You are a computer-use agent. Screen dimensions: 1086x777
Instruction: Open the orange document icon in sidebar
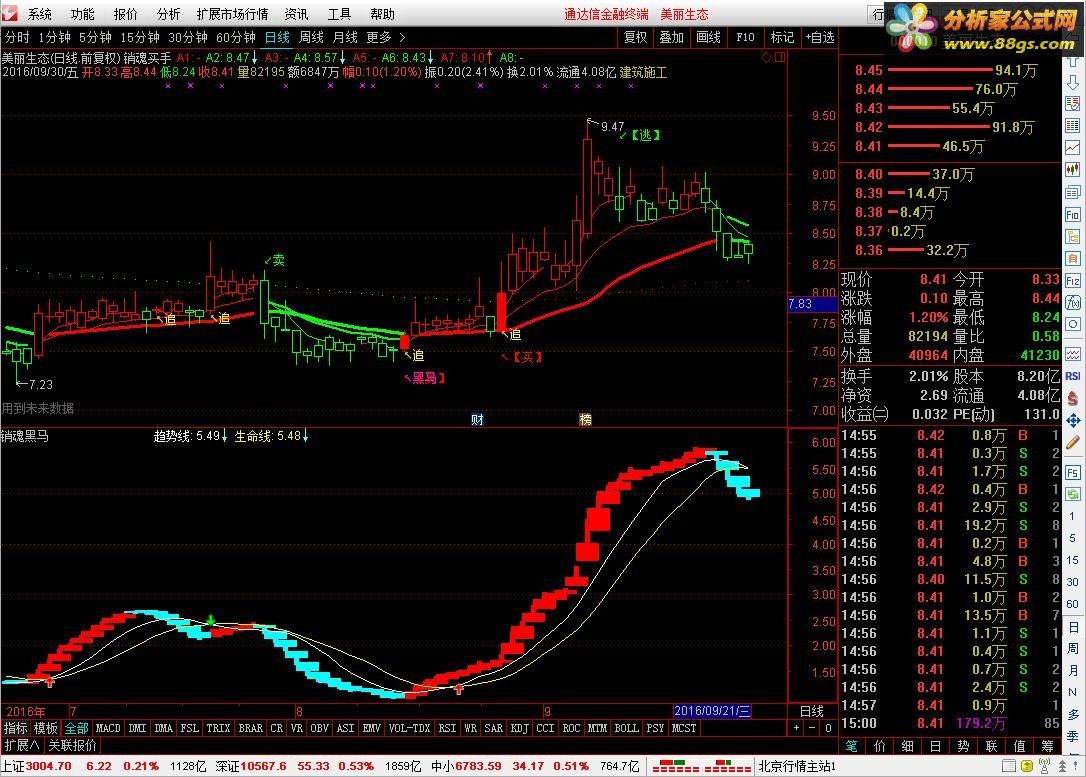[1072, 259]
